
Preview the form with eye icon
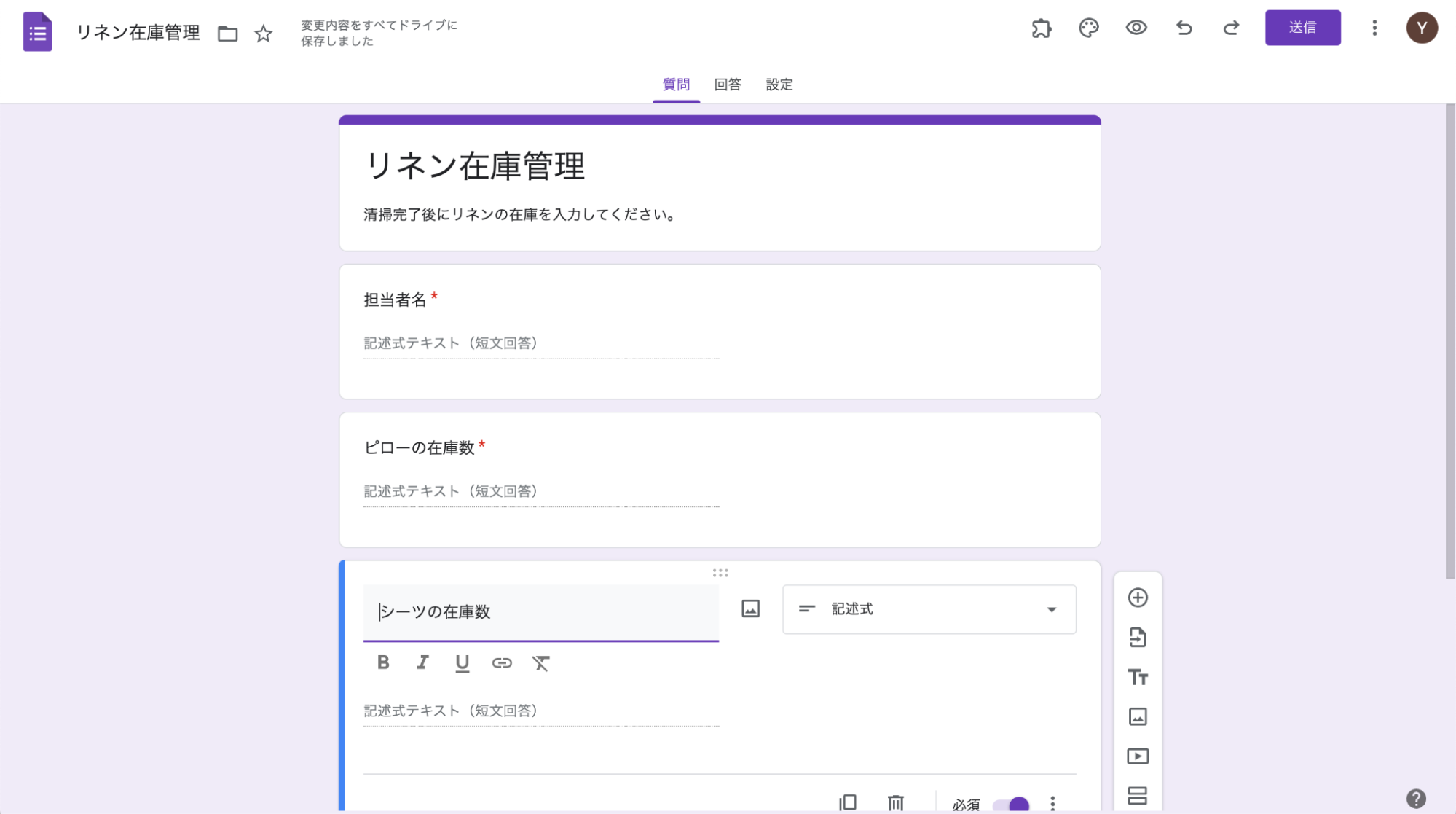[1136, 28]
